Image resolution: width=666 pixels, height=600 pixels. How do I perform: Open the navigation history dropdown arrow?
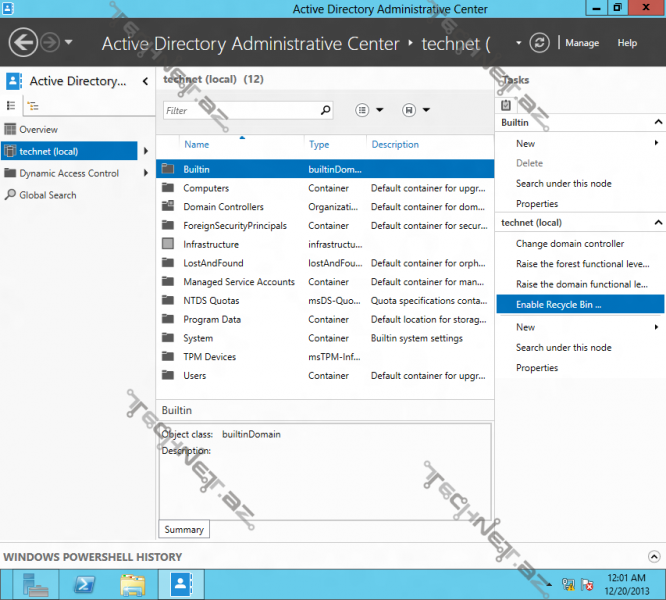click(69, 42)
